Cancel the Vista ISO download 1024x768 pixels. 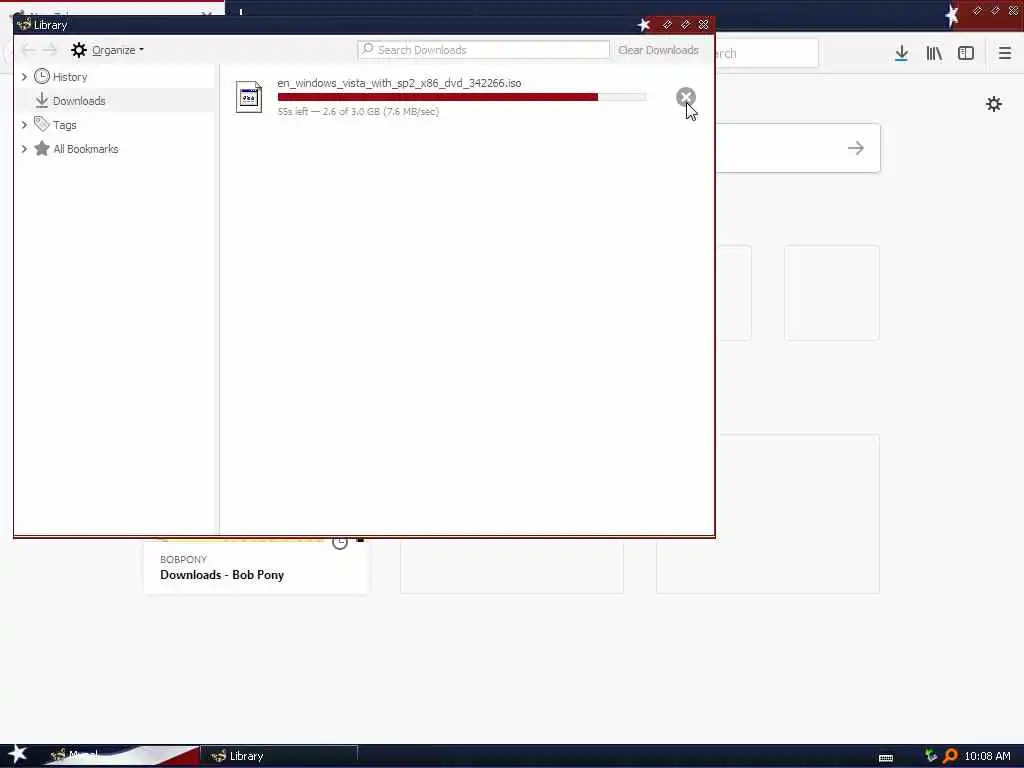pyautogui.click(x=685, y=97)
